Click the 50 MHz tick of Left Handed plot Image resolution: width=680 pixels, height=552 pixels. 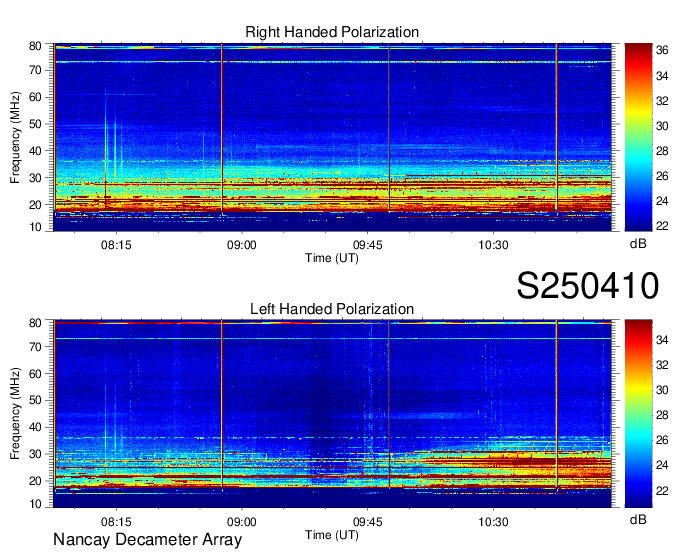[x=35, y=400]
